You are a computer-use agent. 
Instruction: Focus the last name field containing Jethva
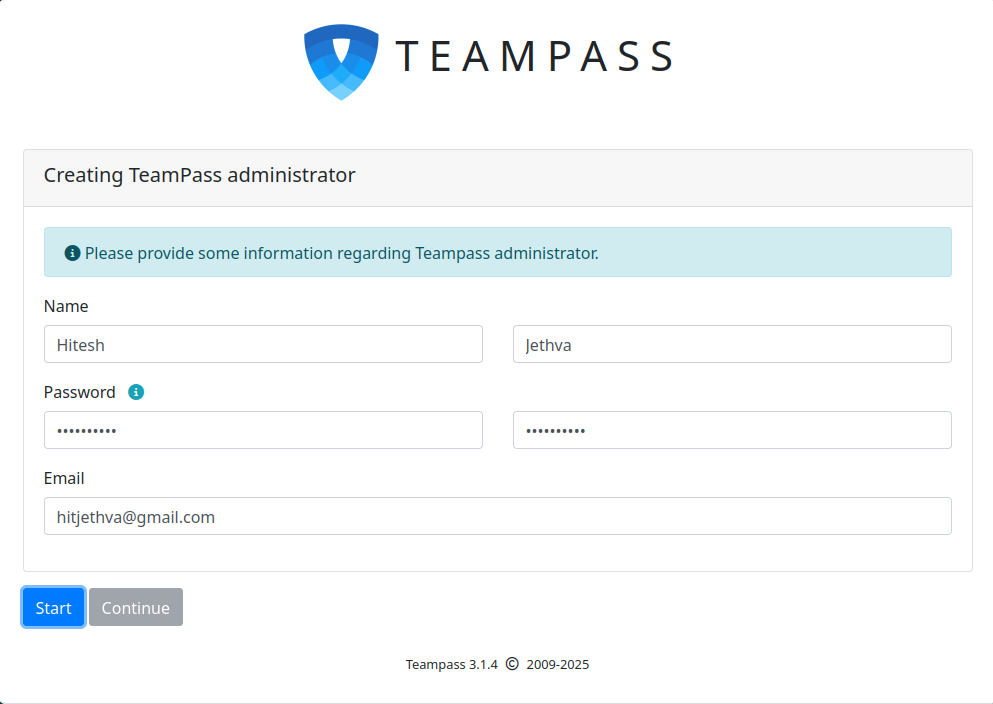point(731,344)
